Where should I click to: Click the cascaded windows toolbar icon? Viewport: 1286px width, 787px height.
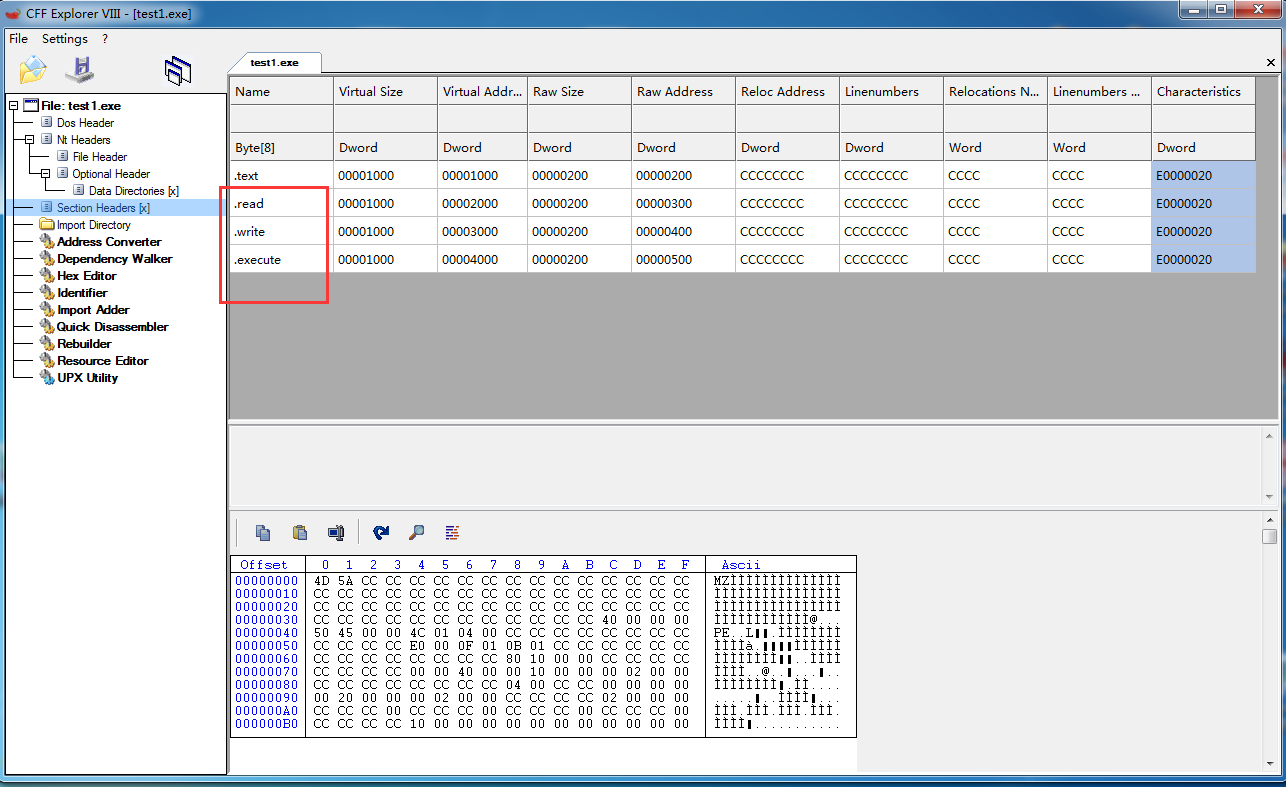[x=178, y=70]
